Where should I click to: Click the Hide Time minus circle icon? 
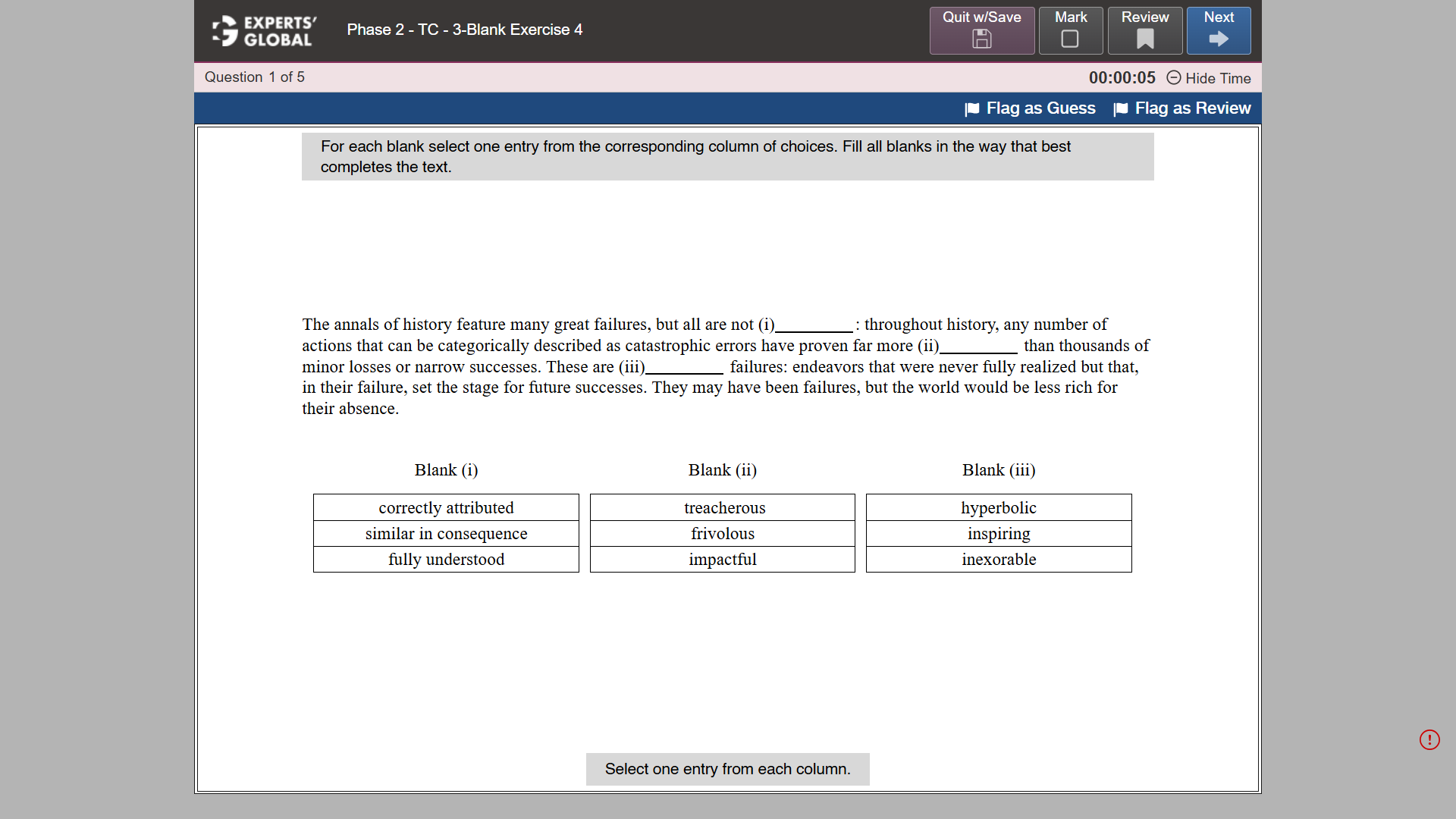pos(1174,77)
